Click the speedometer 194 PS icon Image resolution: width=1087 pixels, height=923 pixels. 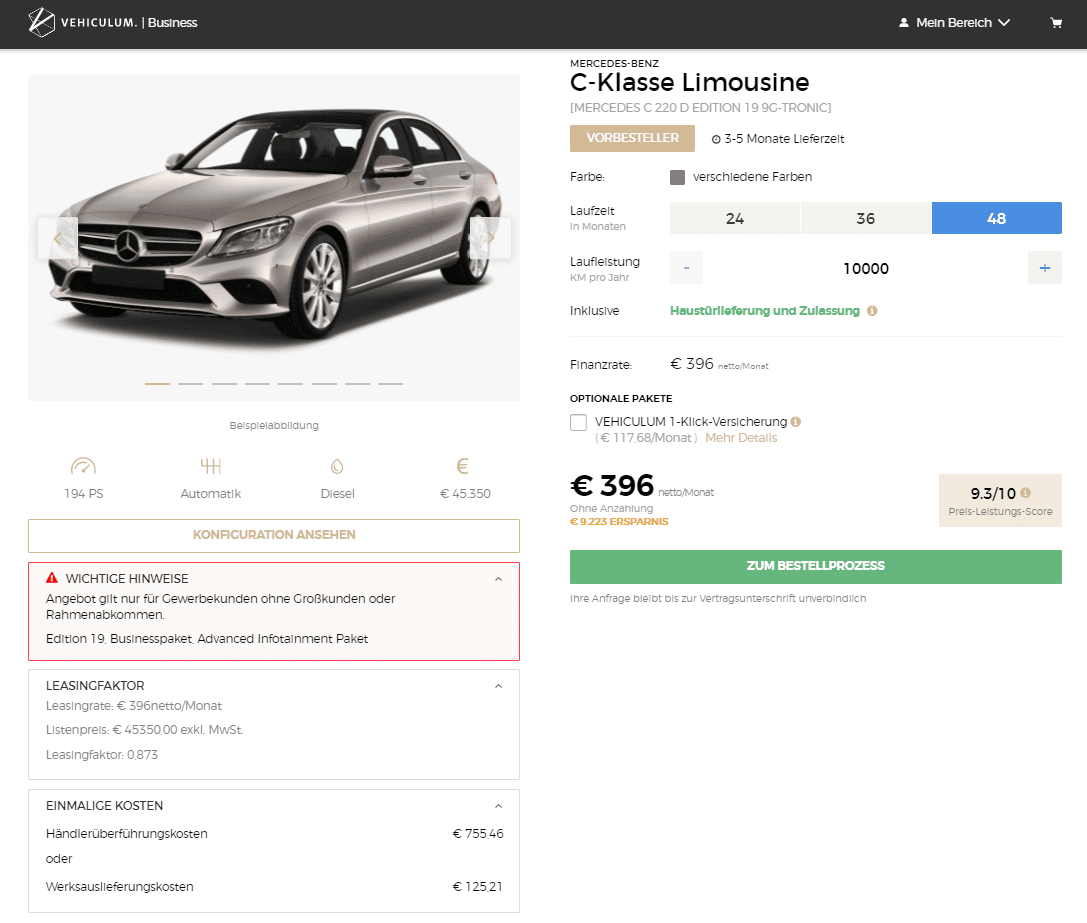tap(83, 466)
